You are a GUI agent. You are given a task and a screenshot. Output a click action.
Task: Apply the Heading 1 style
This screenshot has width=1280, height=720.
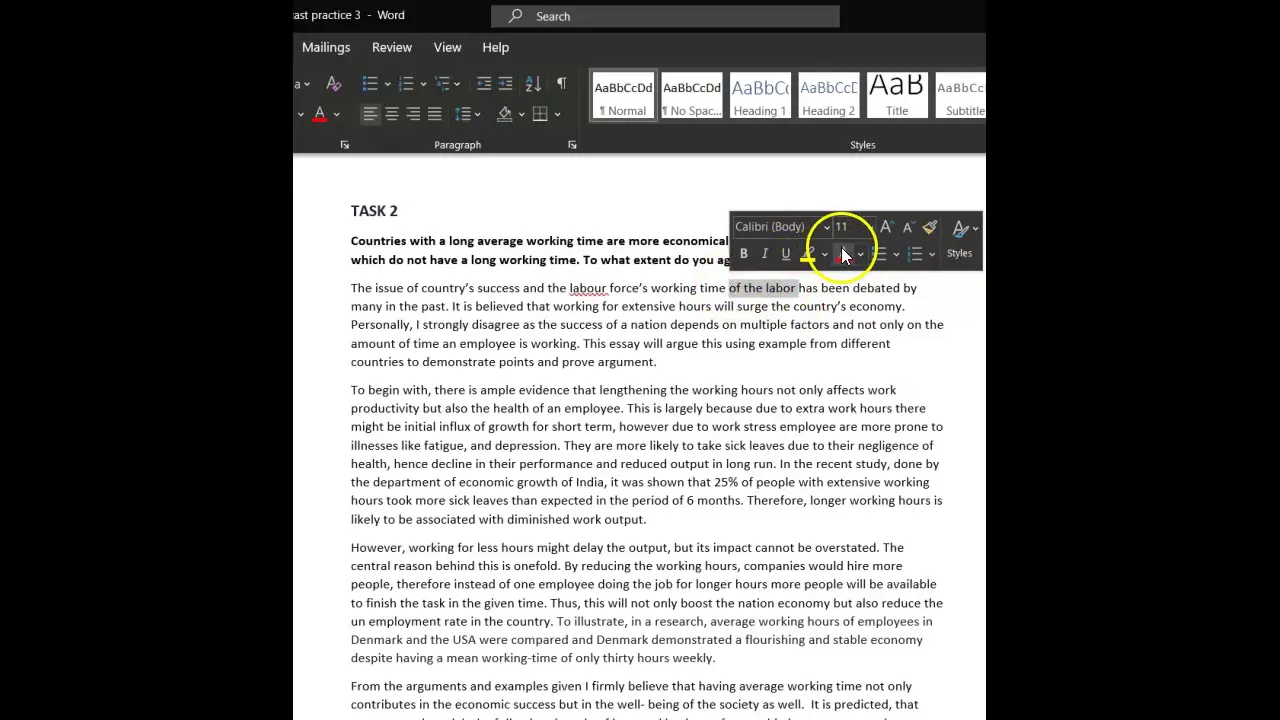760,96
